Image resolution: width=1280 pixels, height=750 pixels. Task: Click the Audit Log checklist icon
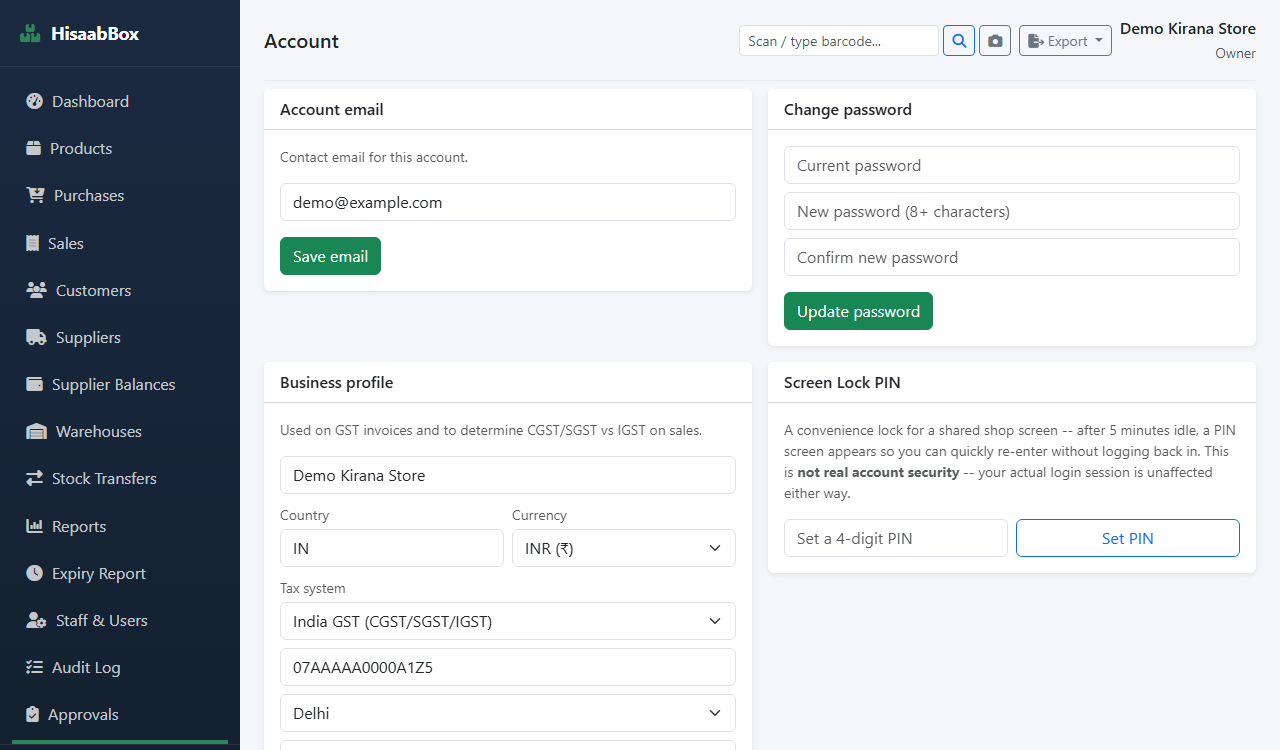[35, 667]
